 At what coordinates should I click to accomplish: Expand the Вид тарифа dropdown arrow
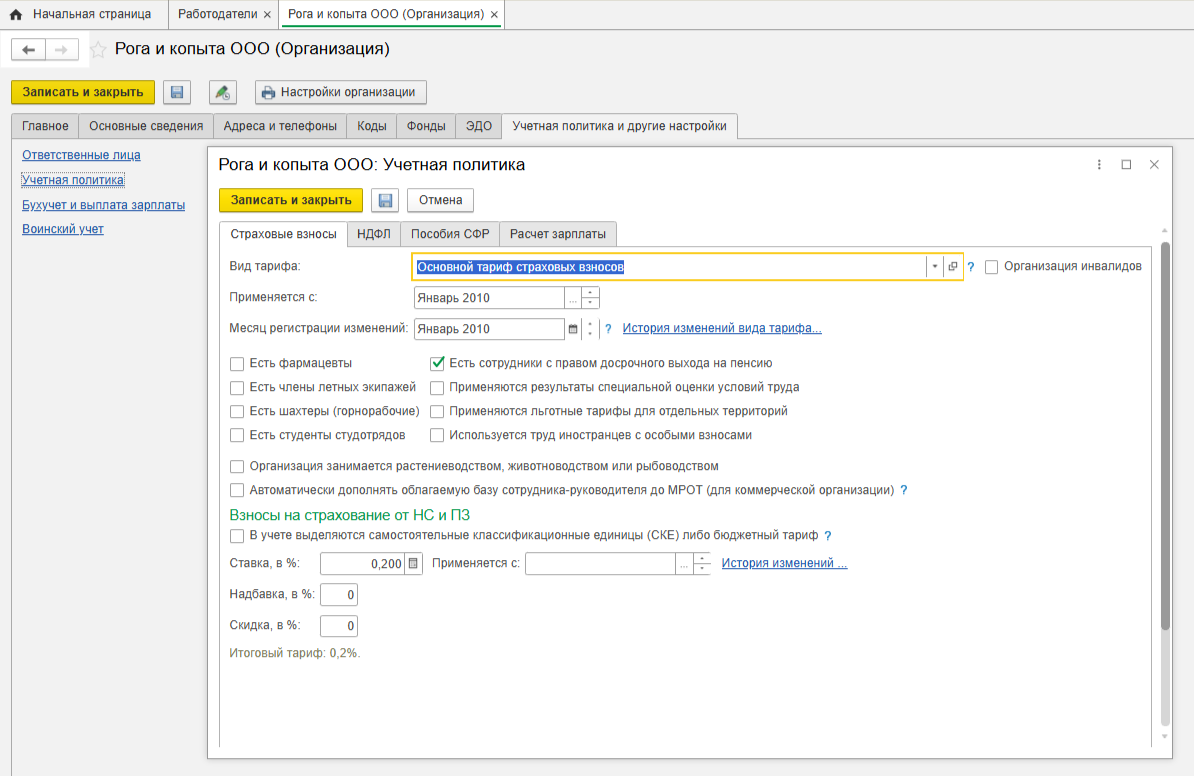click(x=935, y=267)
